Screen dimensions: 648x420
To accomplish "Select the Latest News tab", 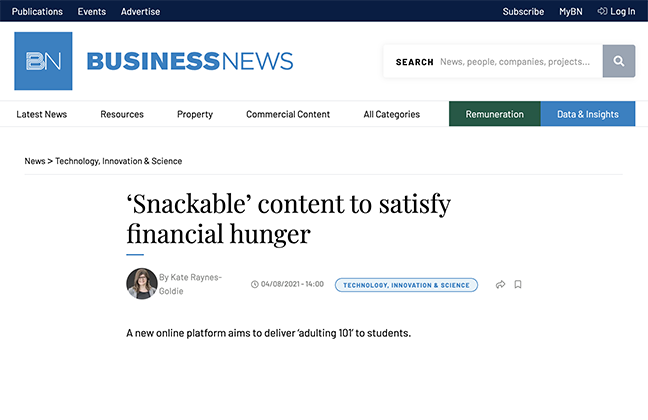I will click(x=42, y=114).
